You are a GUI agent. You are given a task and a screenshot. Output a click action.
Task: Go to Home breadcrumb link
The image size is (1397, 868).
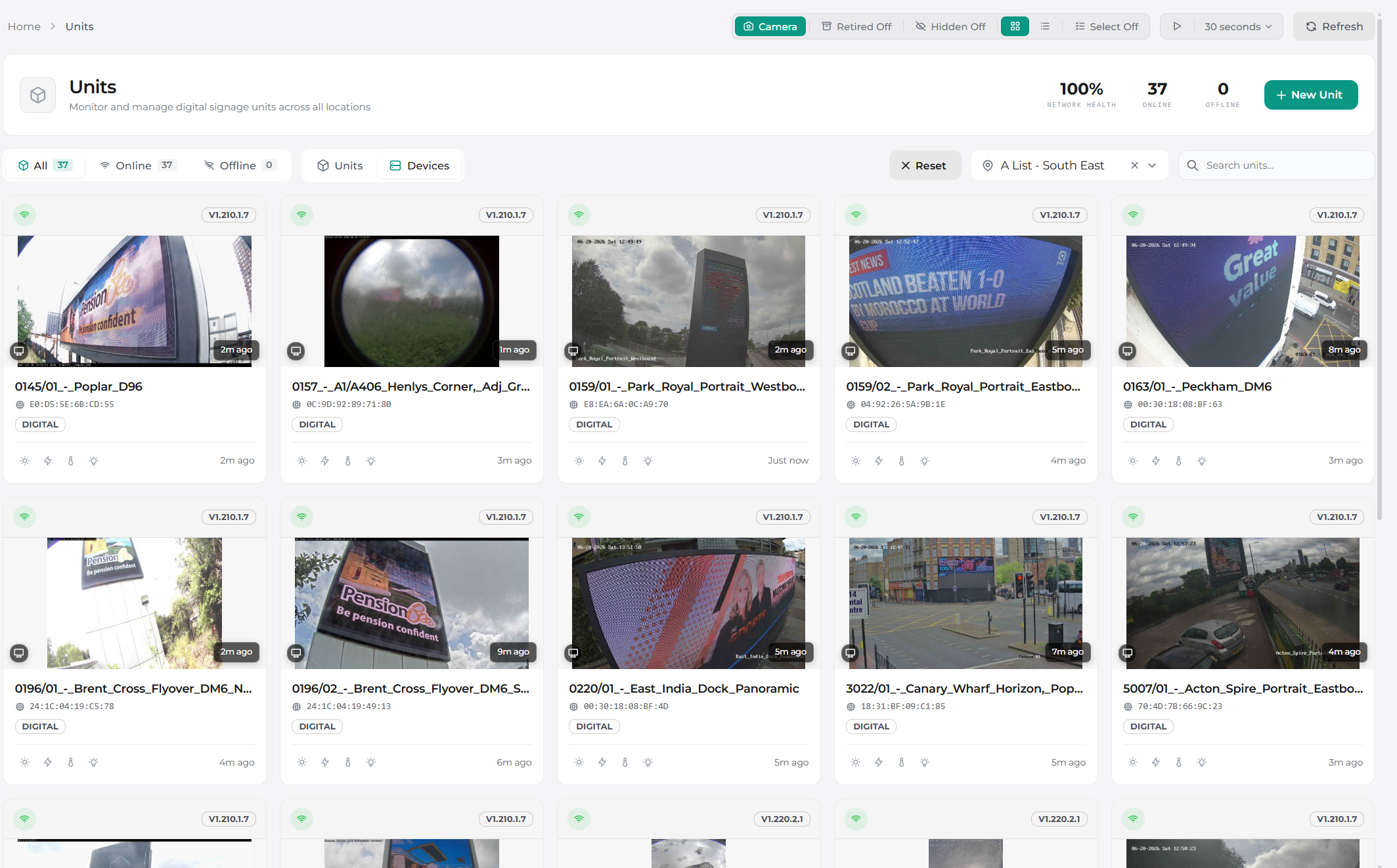24,26
